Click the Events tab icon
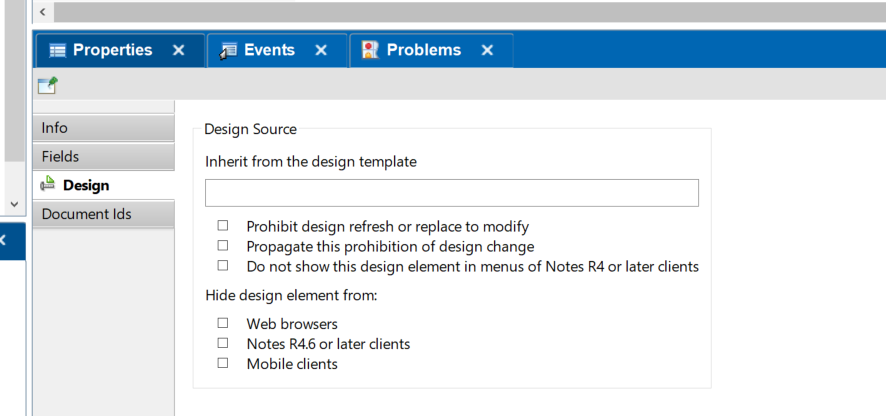Viewport: 886px width, 416px height. (228, 50)
